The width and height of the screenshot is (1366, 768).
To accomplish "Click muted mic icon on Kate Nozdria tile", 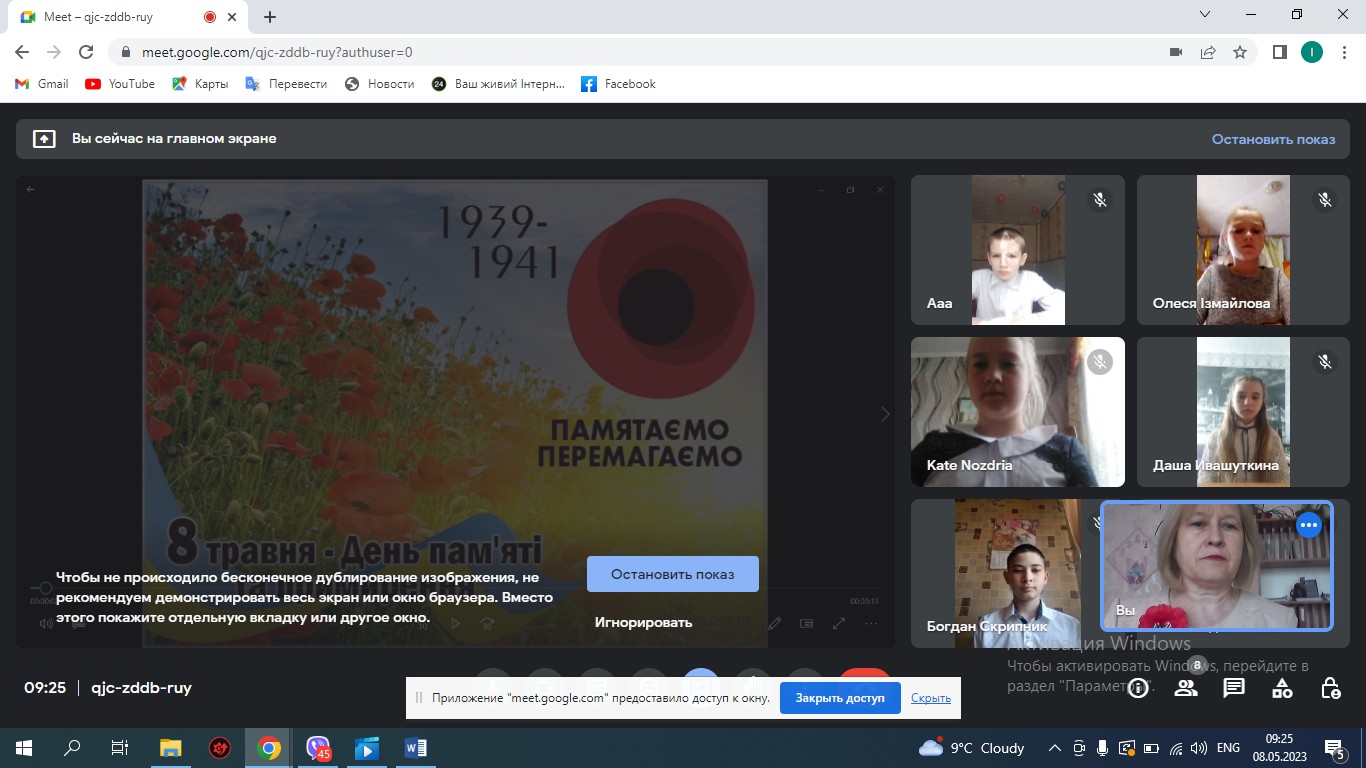I will pyautogui.click(x=1100, y=362).
